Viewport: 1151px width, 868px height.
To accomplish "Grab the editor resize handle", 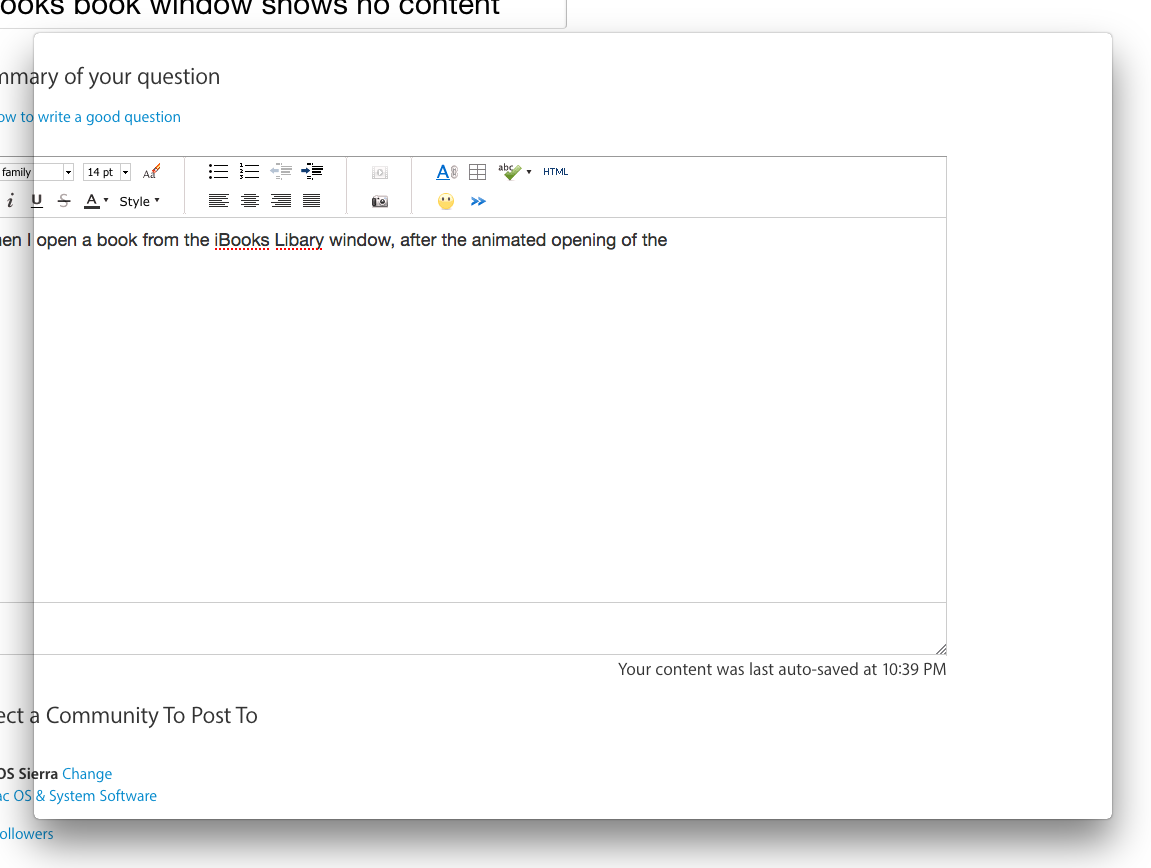I will click(x=940, y=648).
